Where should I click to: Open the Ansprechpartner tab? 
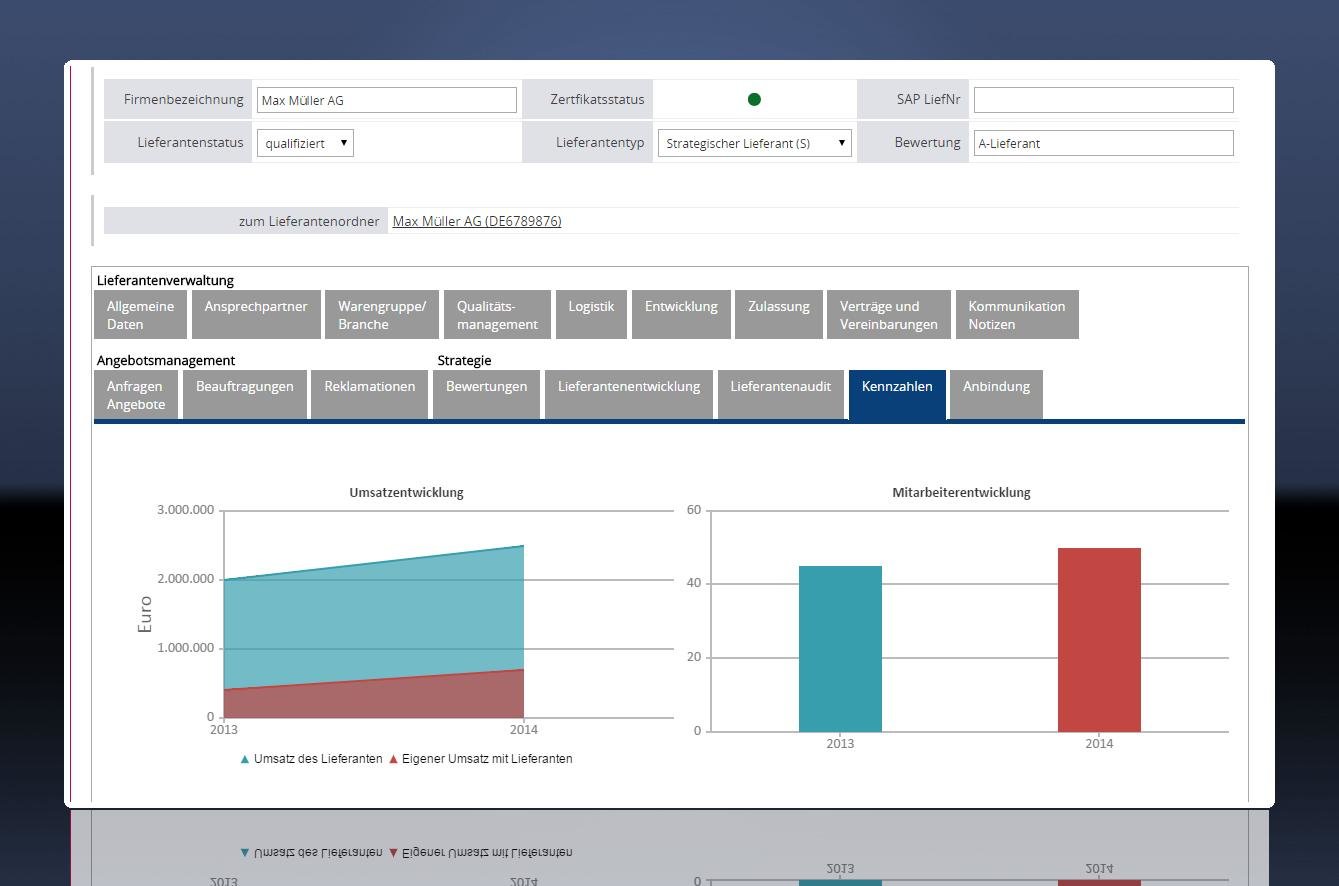(x=256, y=315)
